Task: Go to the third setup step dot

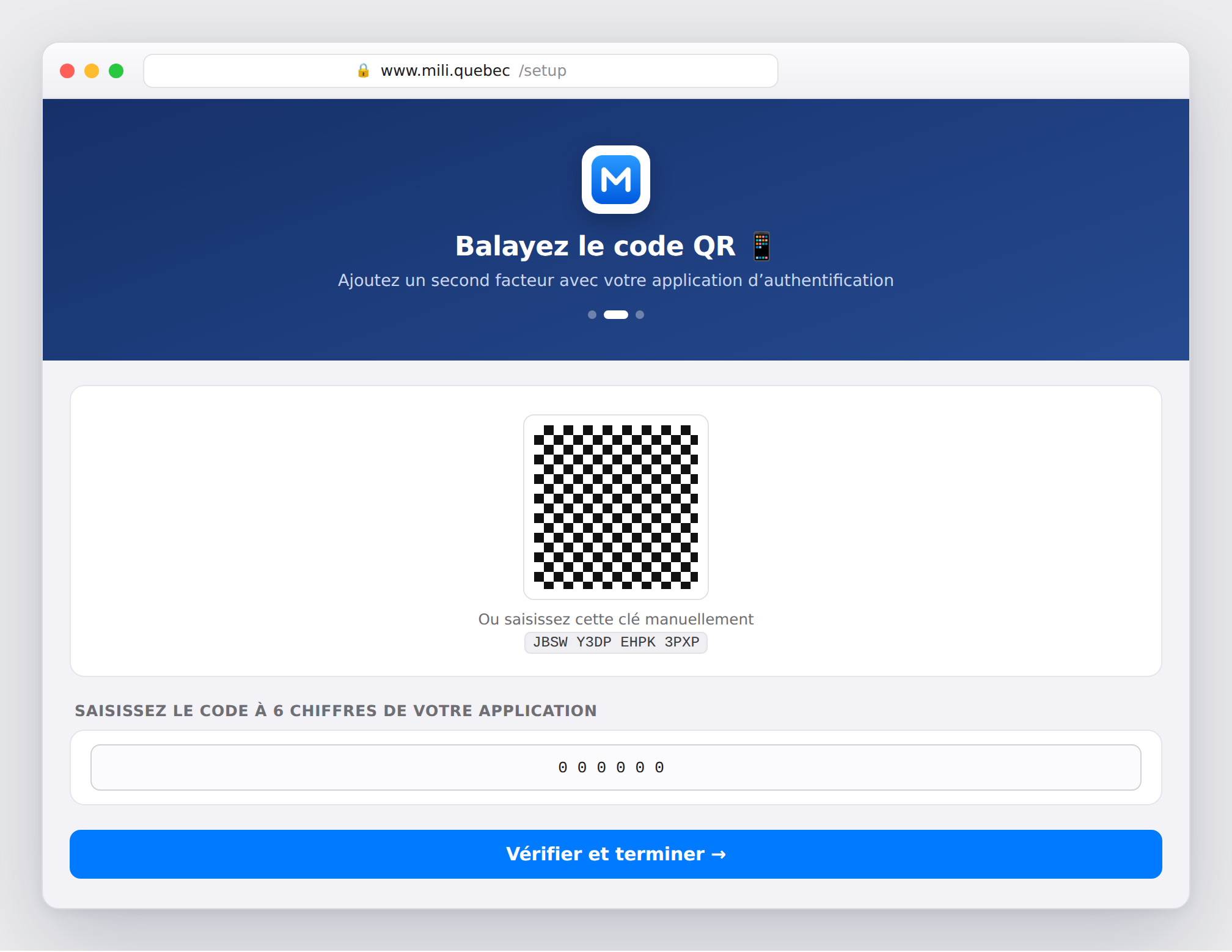Action: [640, 315]
